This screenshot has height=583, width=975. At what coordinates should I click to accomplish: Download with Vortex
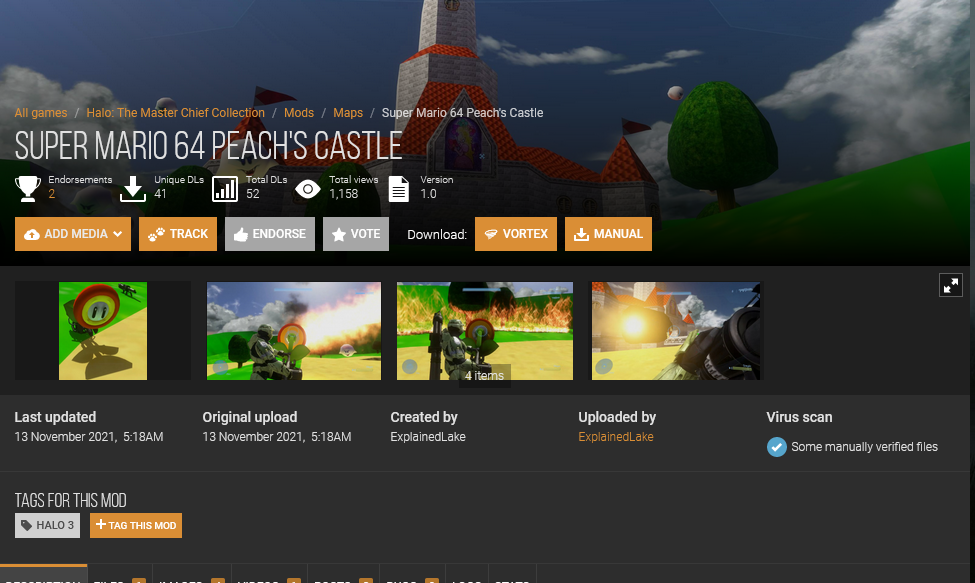516,234
